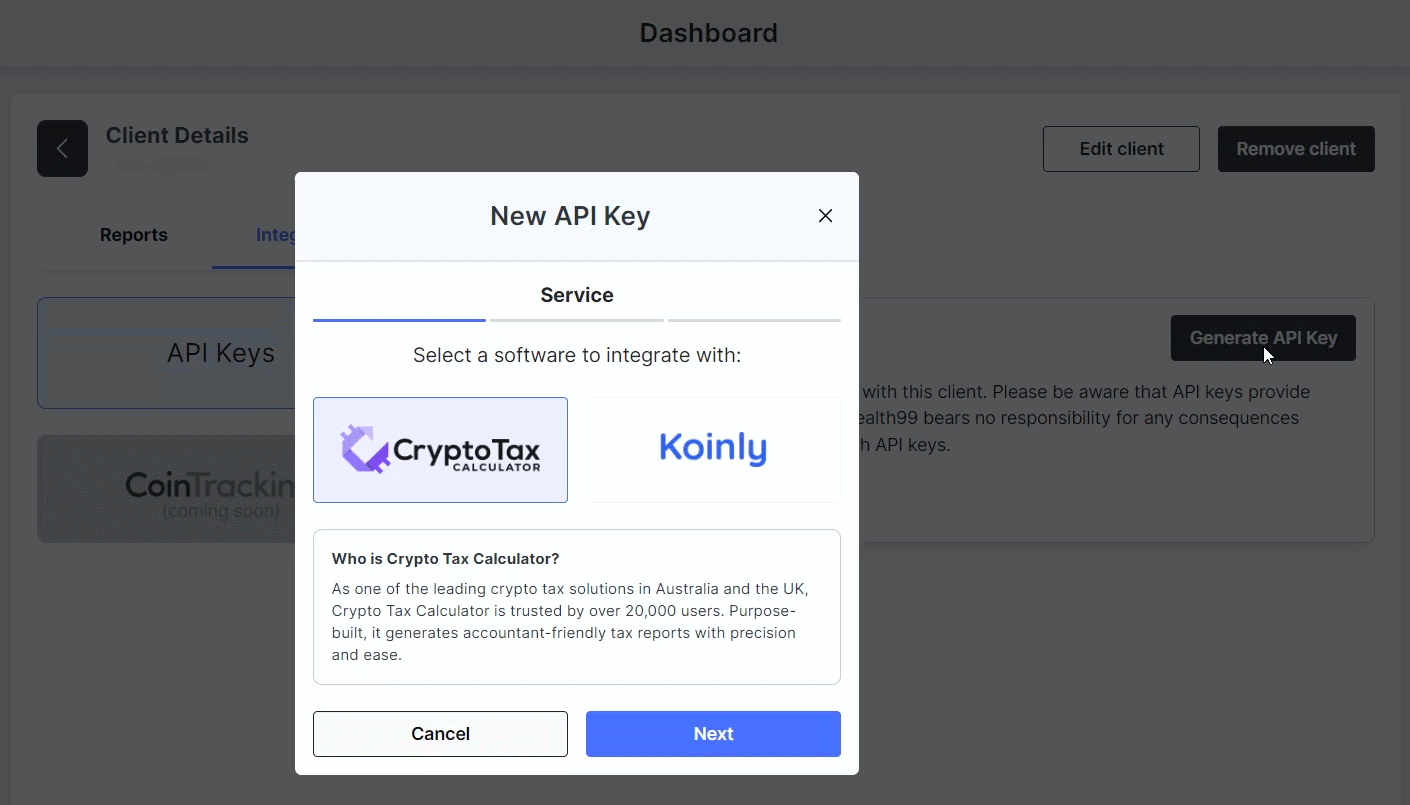Image resolution: width=1410 pixels, height=805 pixels.
Task: Choose Koinly as the integration software
Action: [713, 450]
